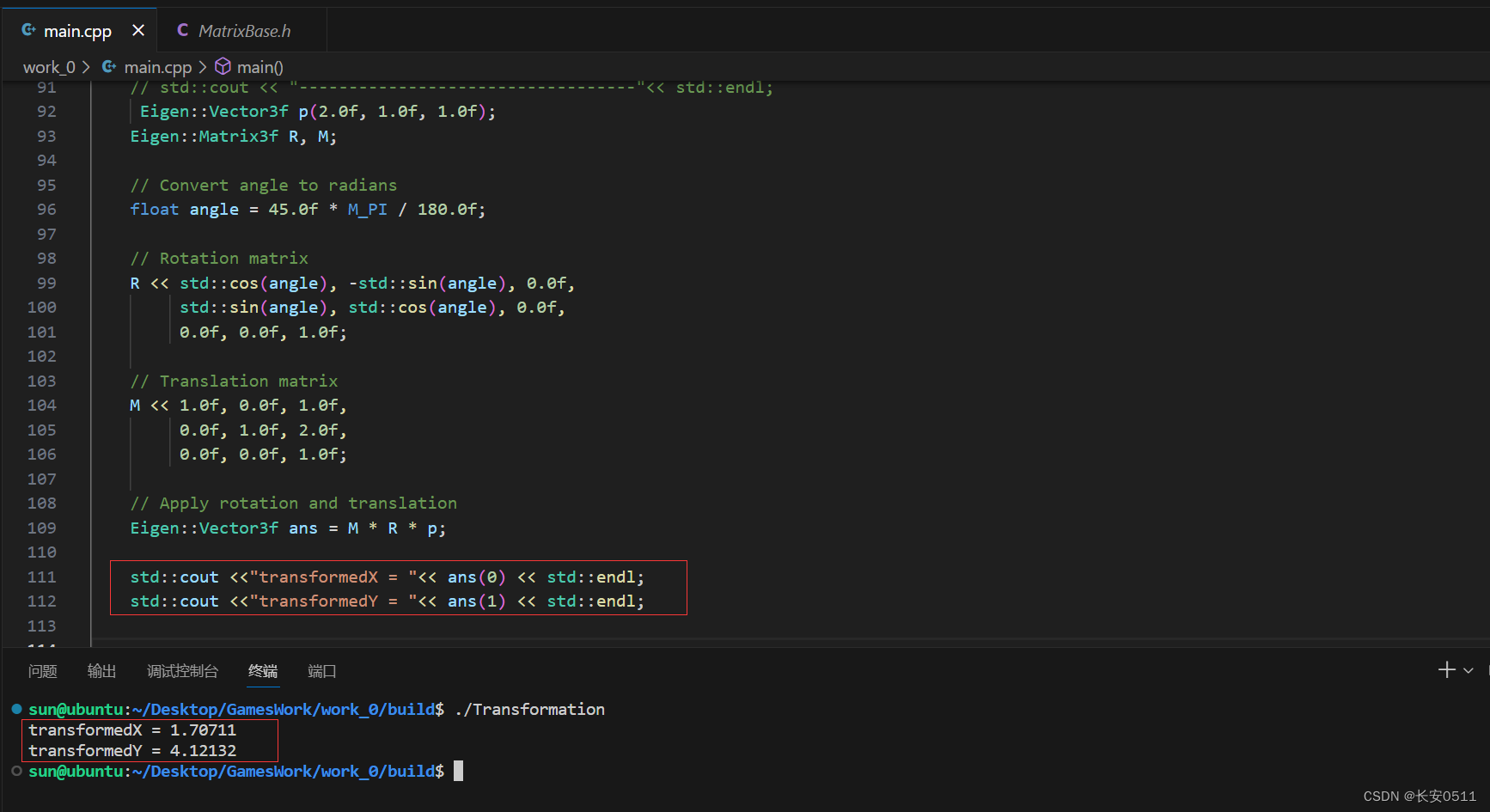Click the '// Translation matrix' comment
This screenshot has width=1490, height=812.
pyautogui.click(x=234, y=382)
